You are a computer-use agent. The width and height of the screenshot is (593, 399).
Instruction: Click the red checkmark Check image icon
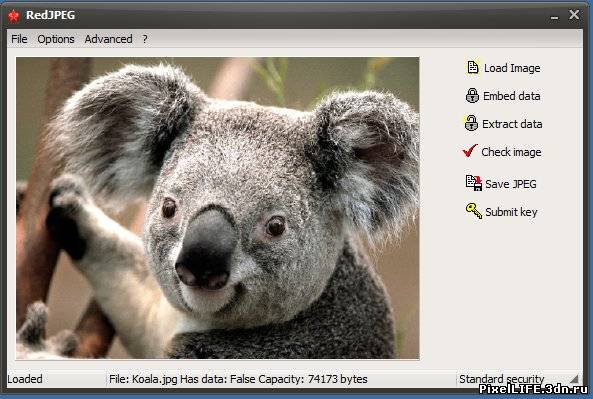click(x=470, y=151)
